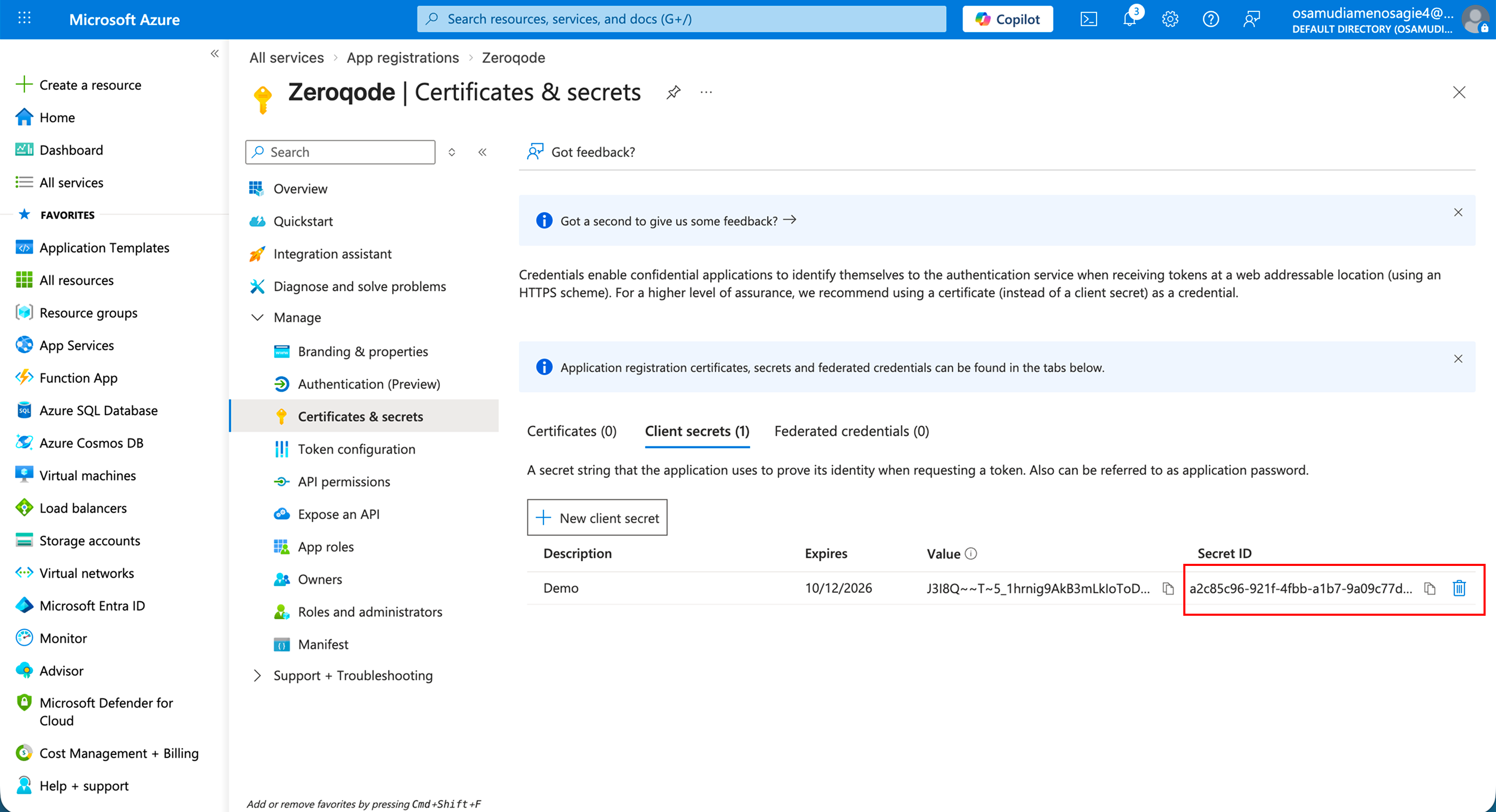The width and height of the screenshot is (1496, 812).
Task: Switch to the Certificates (0) tab
Action: pyautogui.click(x=571, y=431)
